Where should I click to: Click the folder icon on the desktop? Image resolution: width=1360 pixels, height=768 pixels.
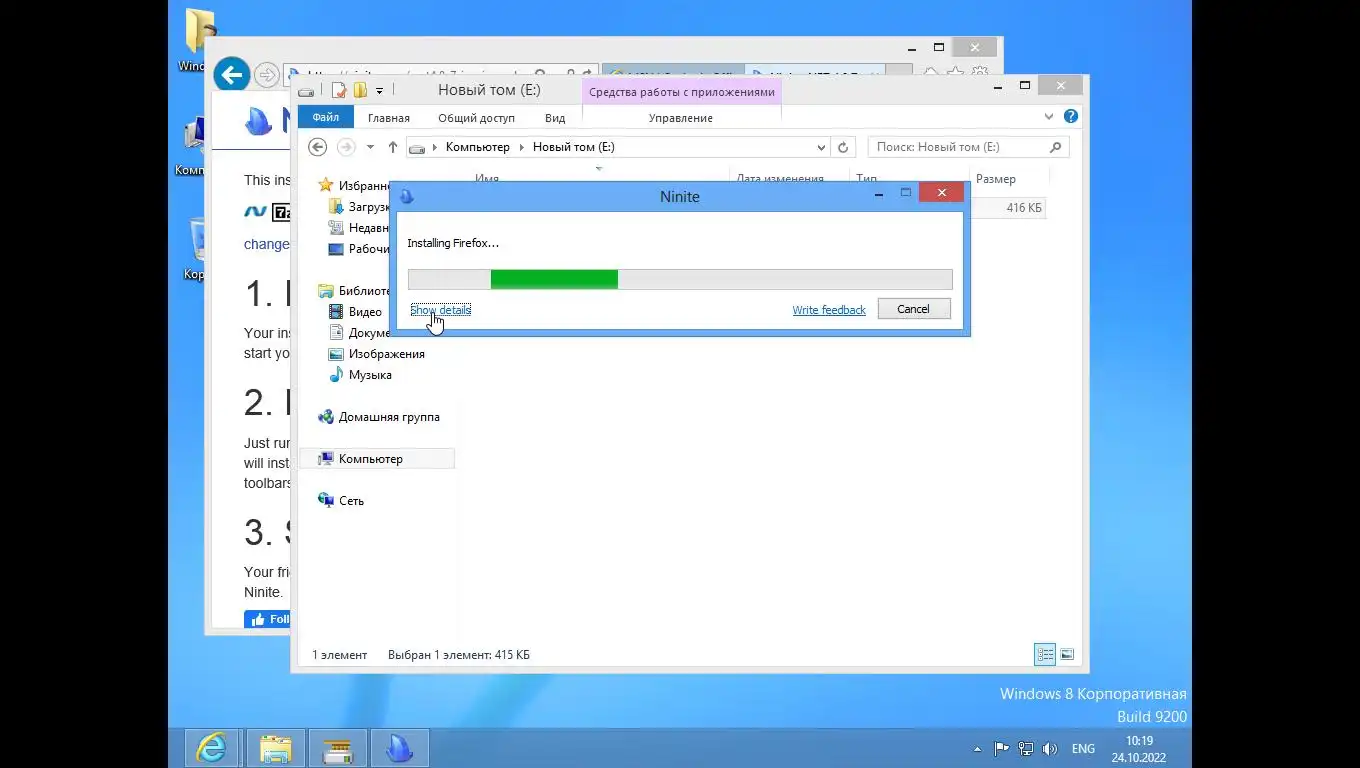199,32
